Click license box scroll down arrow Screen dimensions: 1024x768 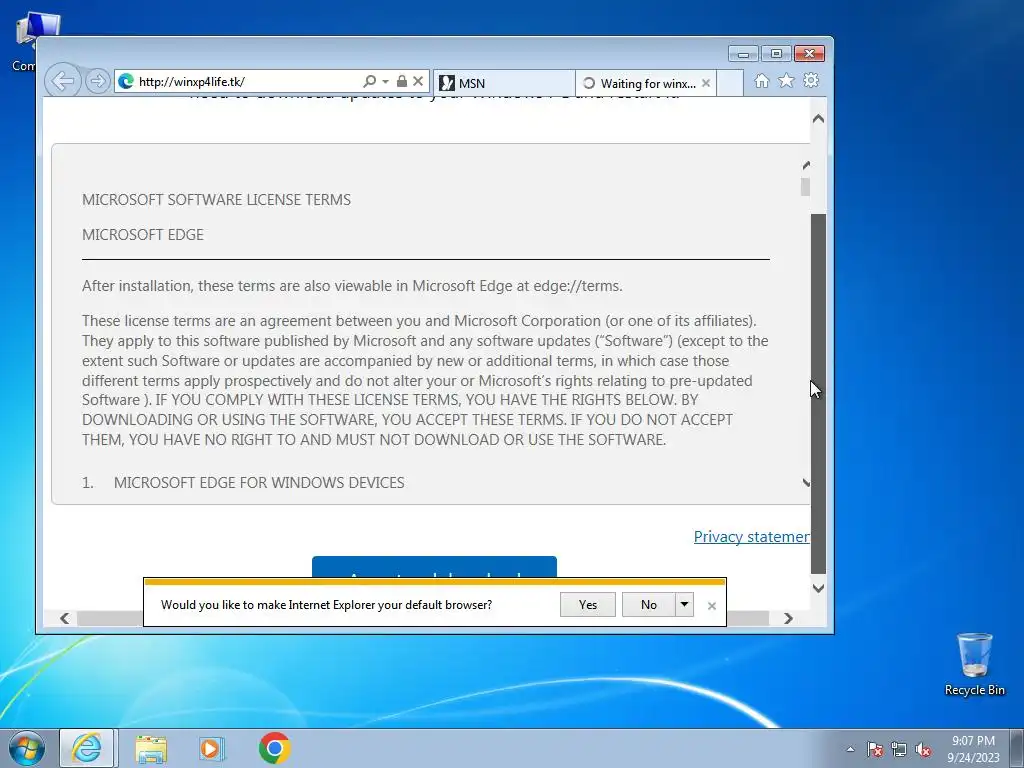point(806,483)
